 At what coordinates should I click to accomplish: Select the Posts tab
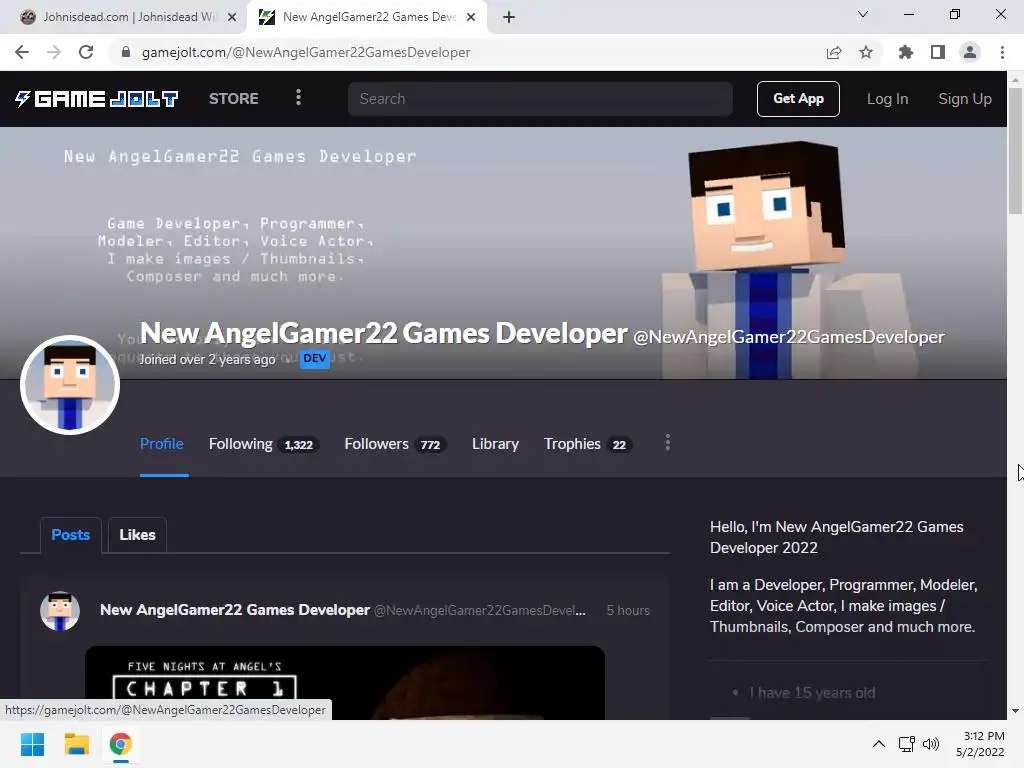click(x=71, y=535)
